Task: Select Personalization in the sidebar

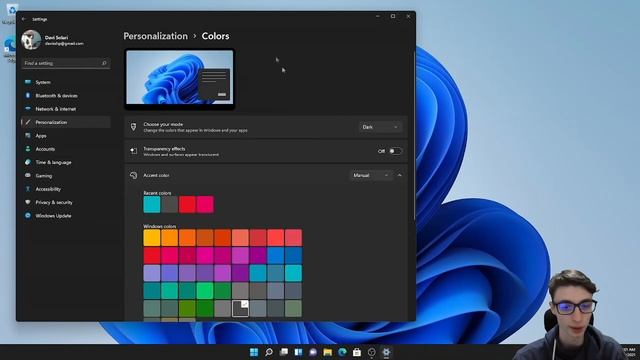Action: pyautogui.click(x=66, y=122)
